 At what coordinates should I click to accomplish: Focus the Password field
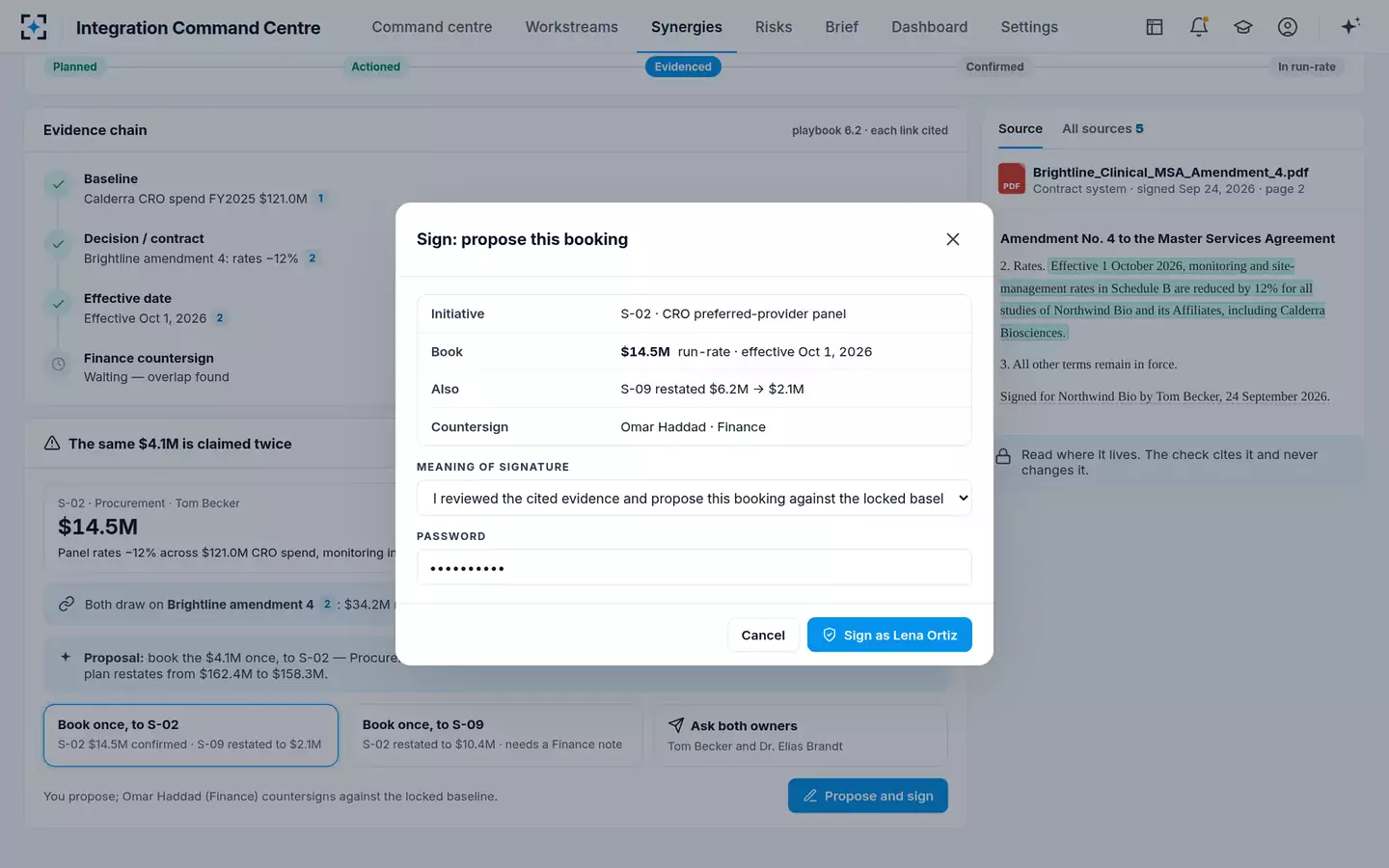694,567
